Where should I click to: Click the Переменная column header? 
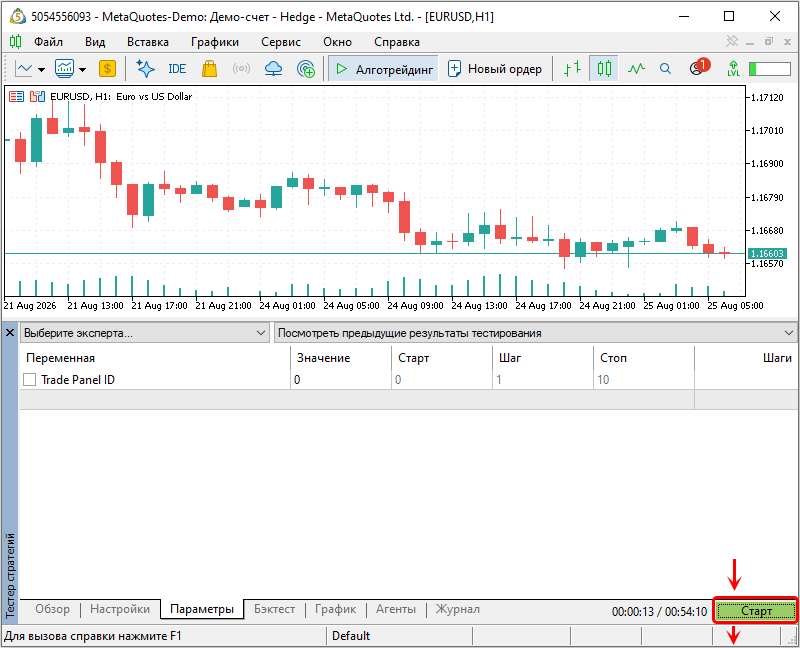click(x=155, y=358)
